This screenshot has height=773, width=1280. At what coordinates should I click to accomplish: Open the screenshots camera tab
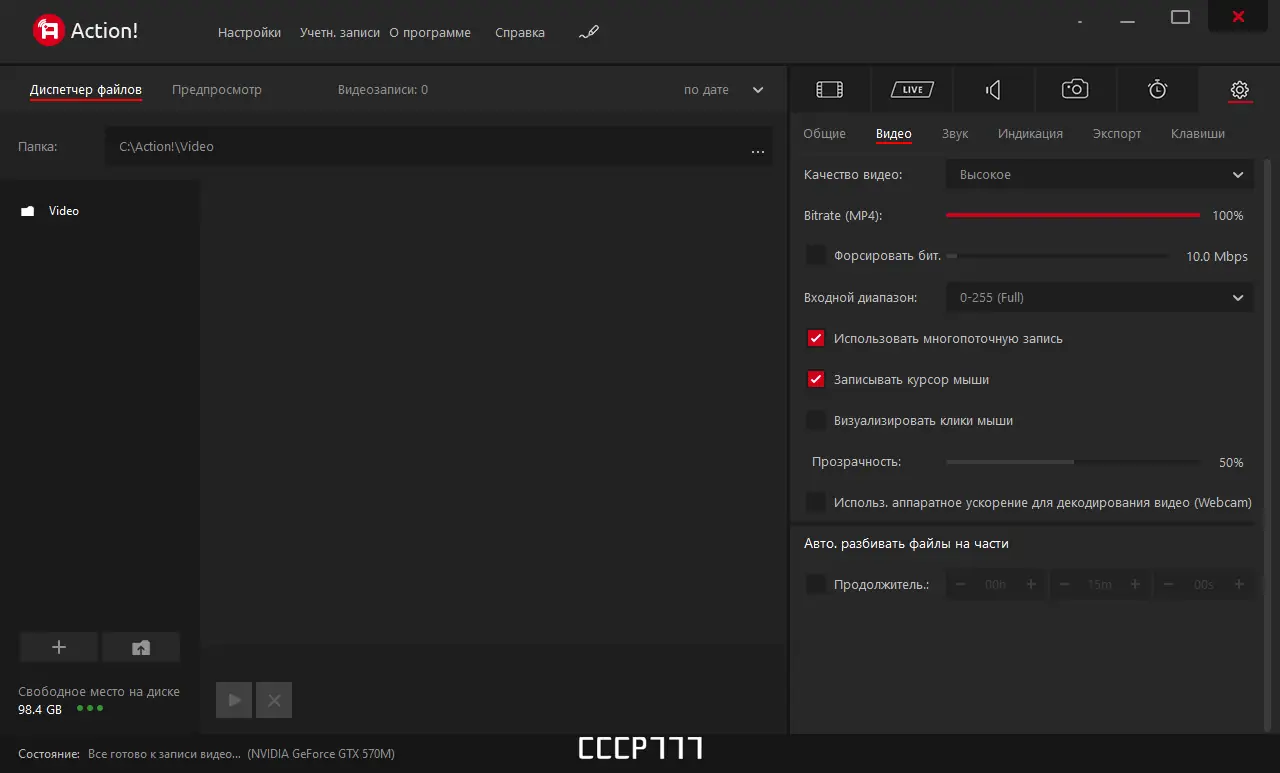point(1075,90)
